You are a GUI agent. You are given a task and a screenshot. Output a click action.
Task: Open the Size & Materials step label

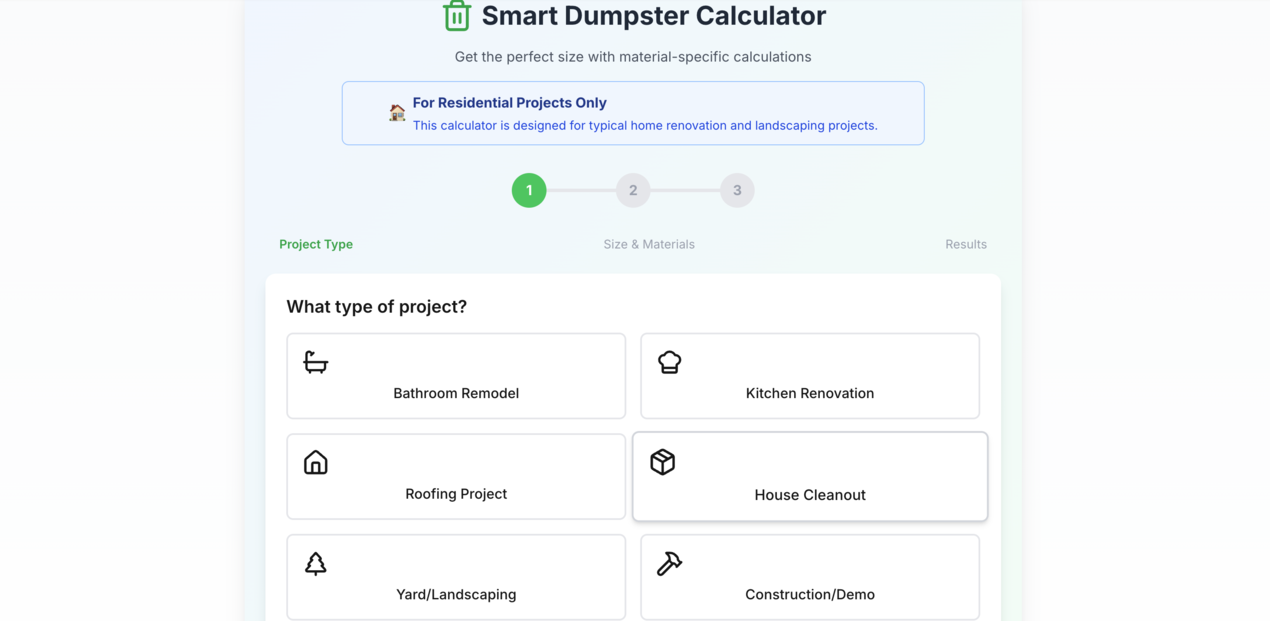pyautogui.click(x=649, y=244)
